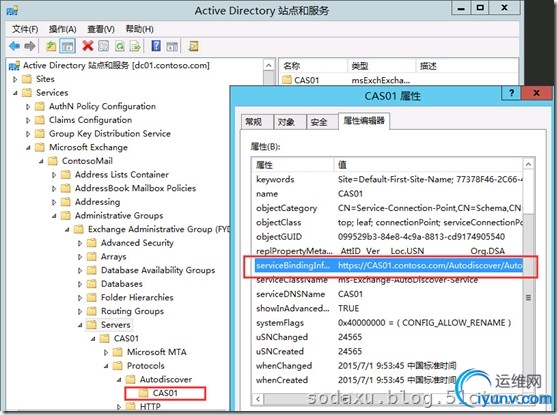
Task: Click the Up one level folder icon
Action: point(51,46)
